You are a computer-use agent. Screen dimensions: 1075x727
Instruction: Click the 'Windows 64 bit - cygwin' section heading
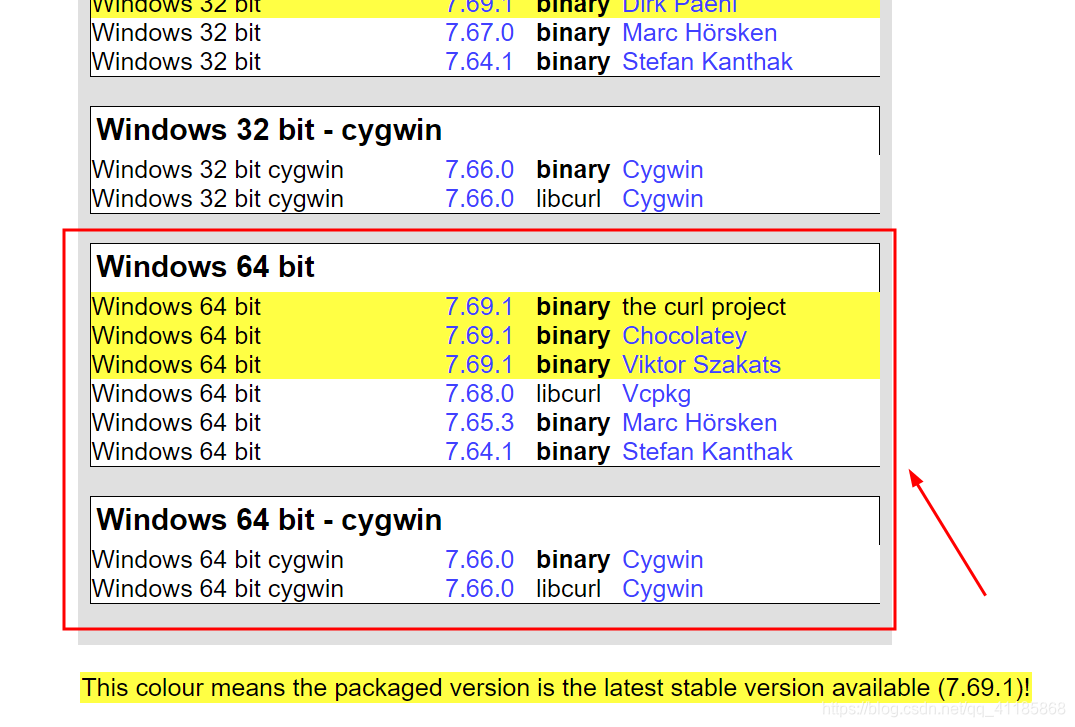pyautogui.click(x=269, y=520)
